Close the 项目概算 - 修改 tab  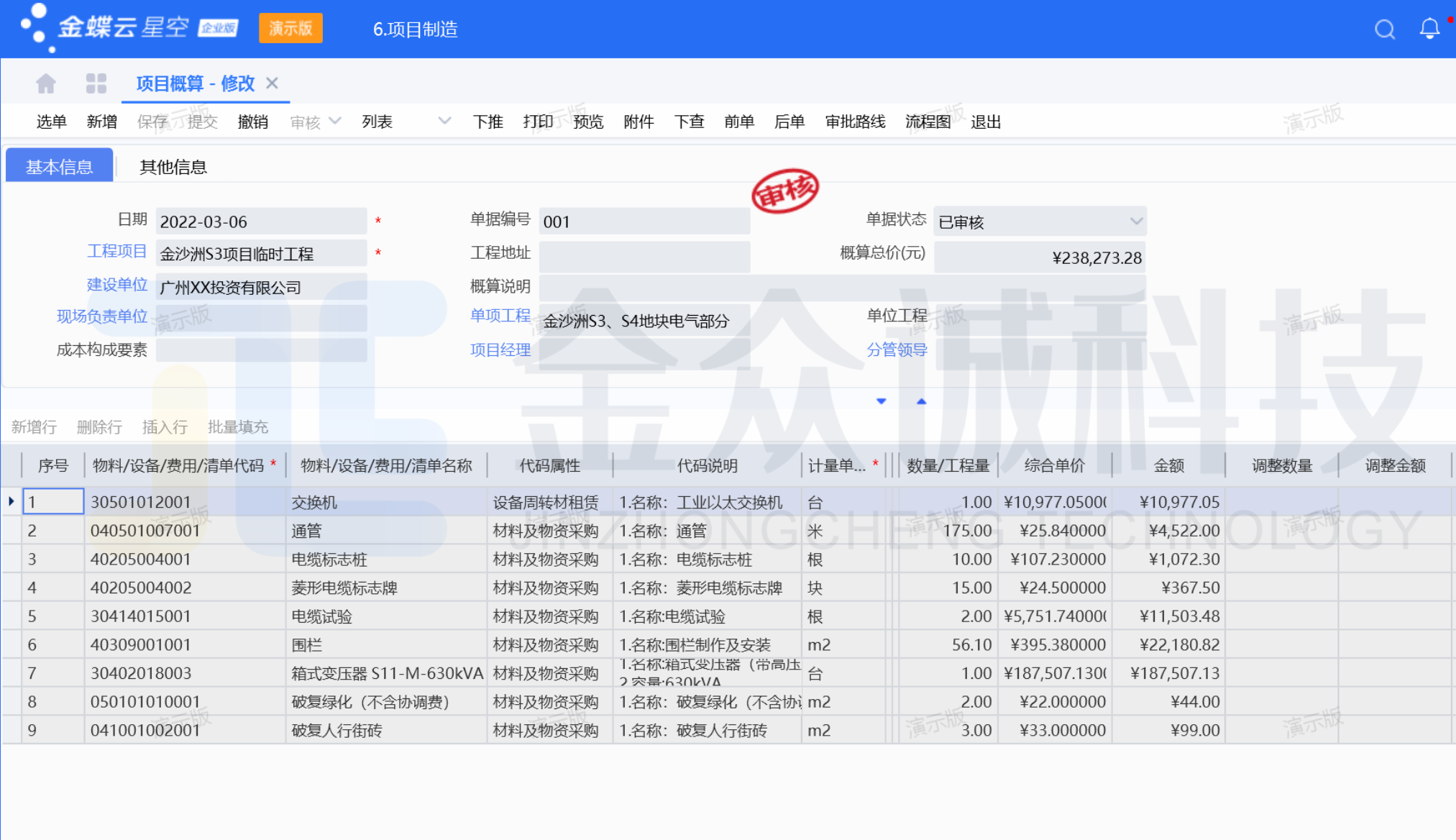coord(272,83)
